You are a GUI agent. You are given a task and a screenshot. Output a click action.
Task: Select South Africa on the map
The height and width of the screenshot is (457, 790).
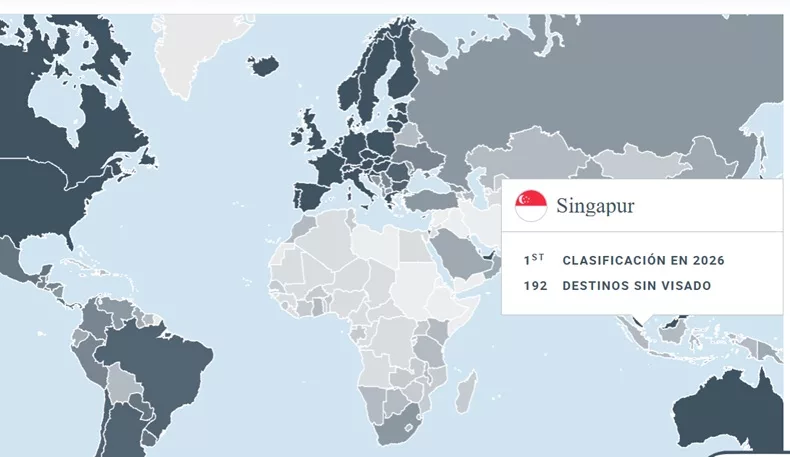(398, 428)
